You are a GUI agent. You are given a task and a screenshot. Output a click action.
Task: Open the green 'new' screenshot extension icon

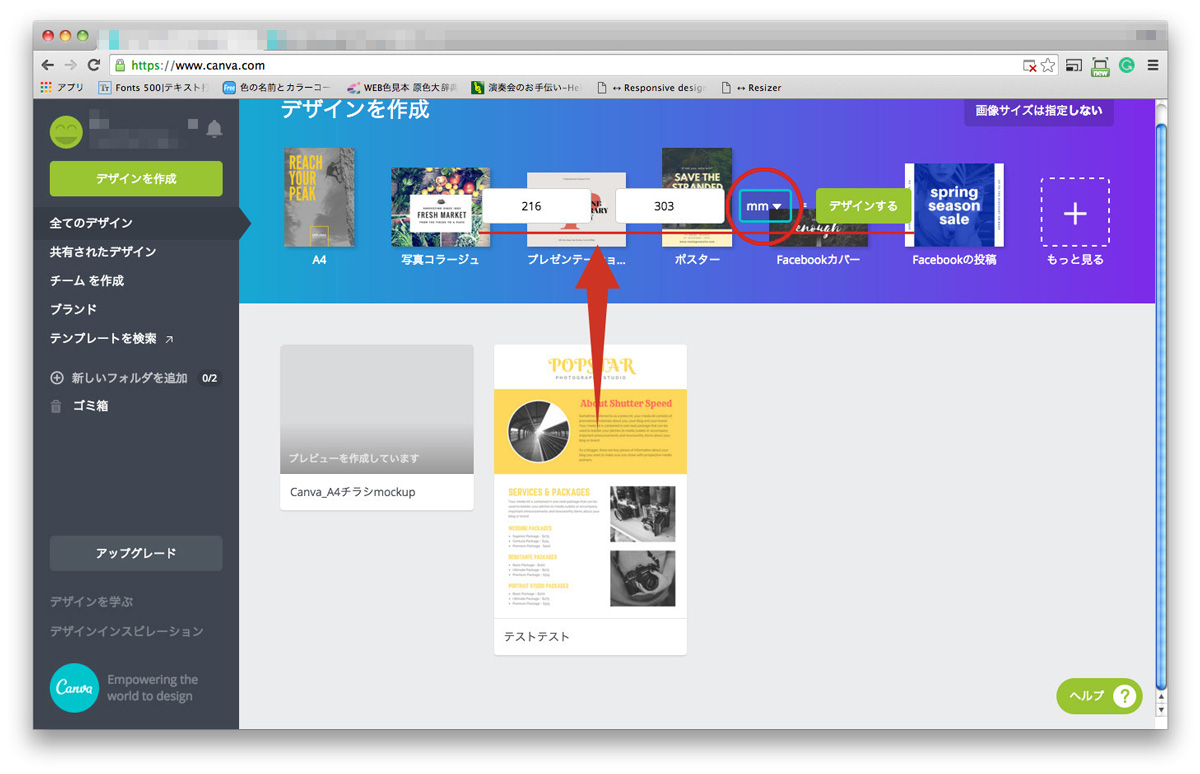click(x=1100, y=66)
